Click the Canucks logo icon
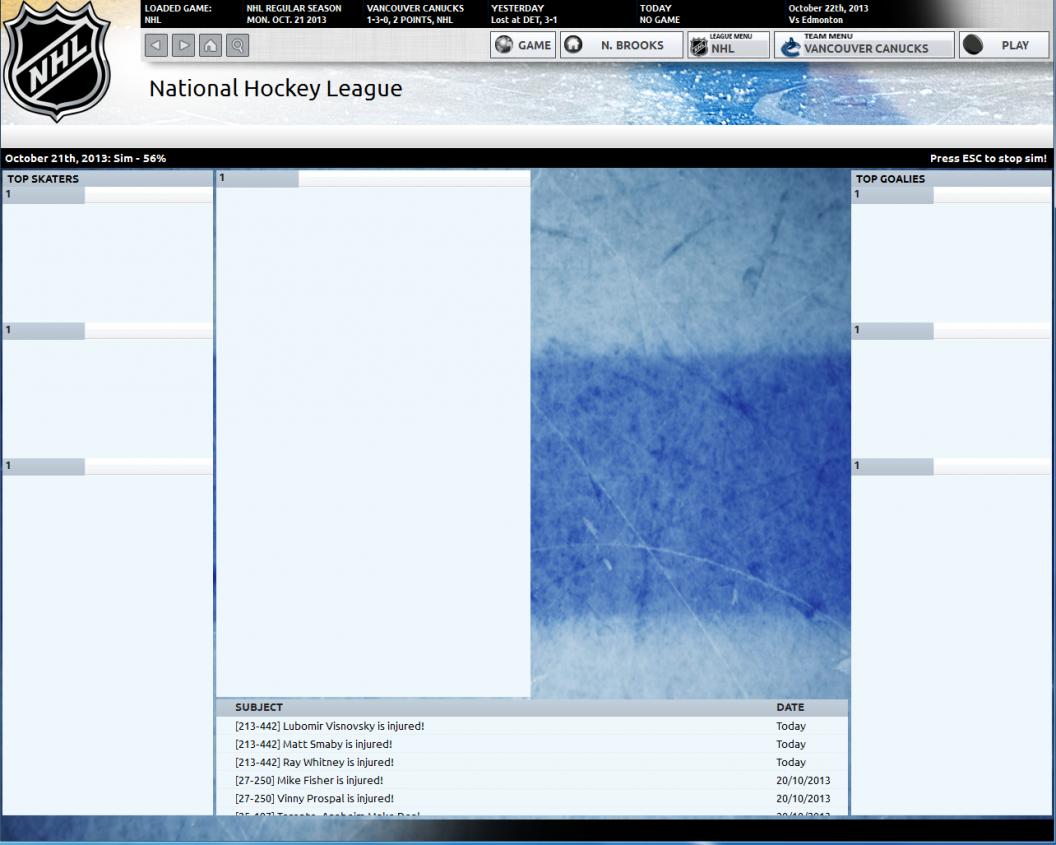1056x845 pixels. click(790, 46)
